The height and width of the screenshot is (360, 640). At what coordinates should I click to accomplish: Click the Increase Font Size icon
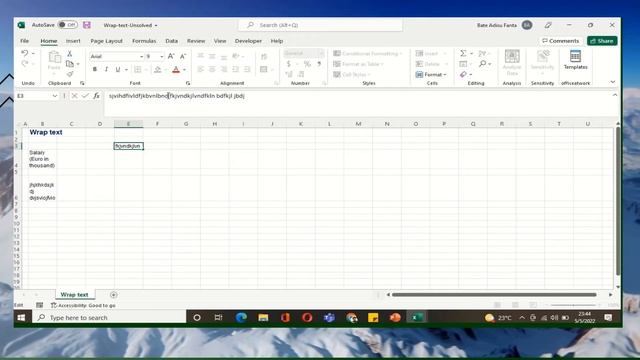(171, 56)
